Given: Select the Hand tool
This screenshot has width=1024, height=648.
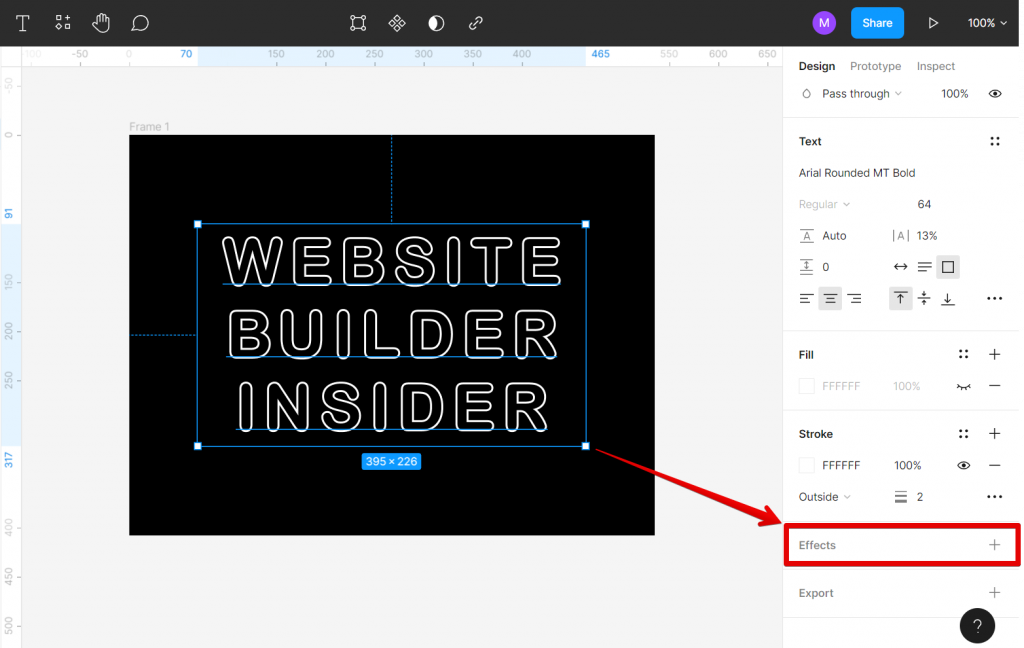Looking at the screenshot, I should [101, 22].
